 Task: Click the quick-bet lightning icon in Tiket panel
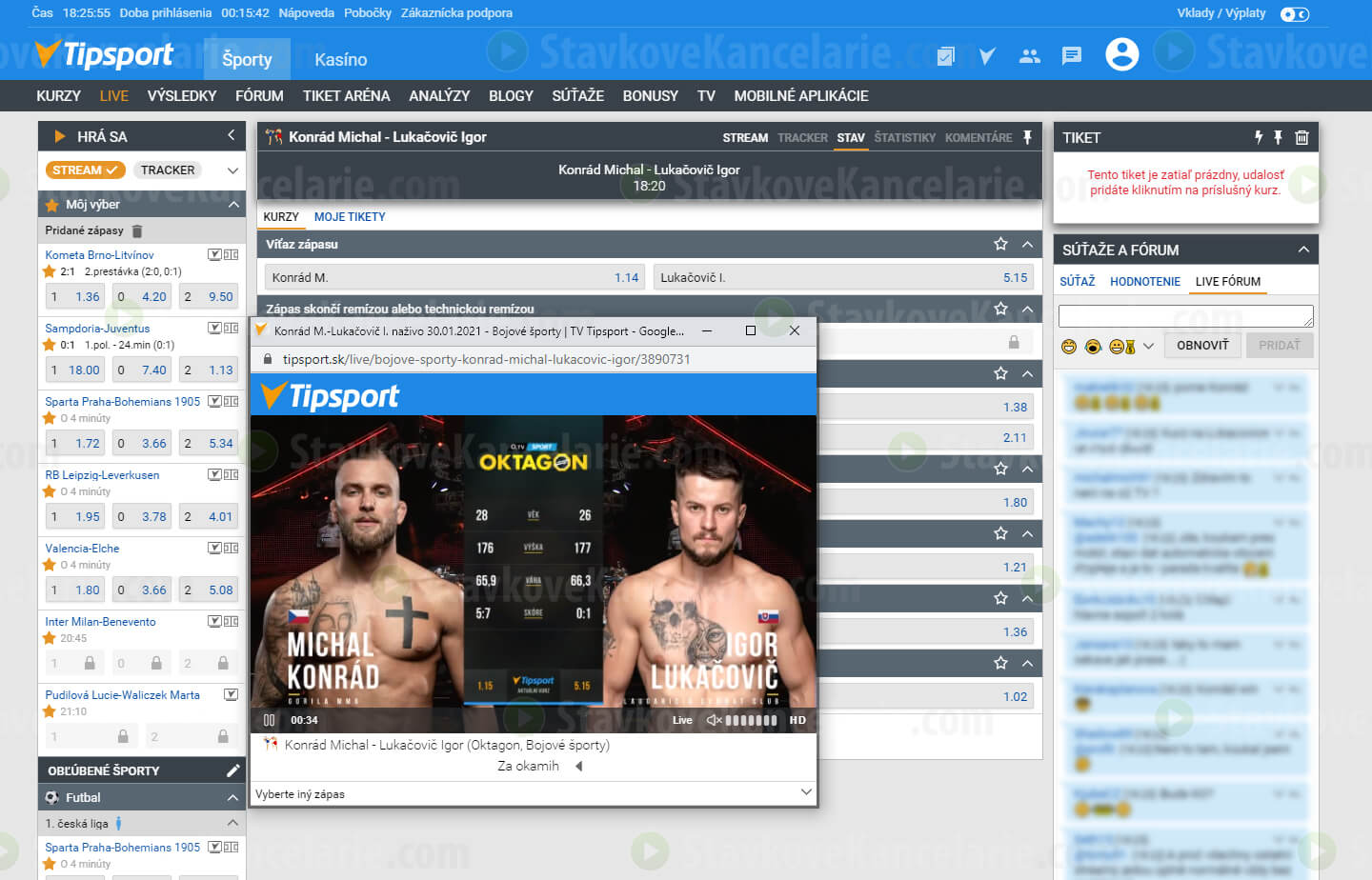pyautogui.click(x=1259, y=137)
